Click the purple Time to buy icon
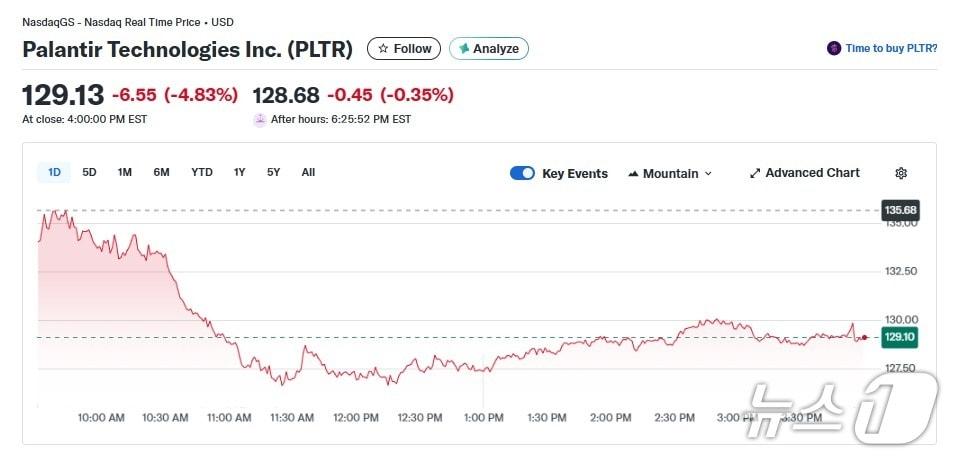The width and height of the screenshot is (953, 459). pos(834,48)
